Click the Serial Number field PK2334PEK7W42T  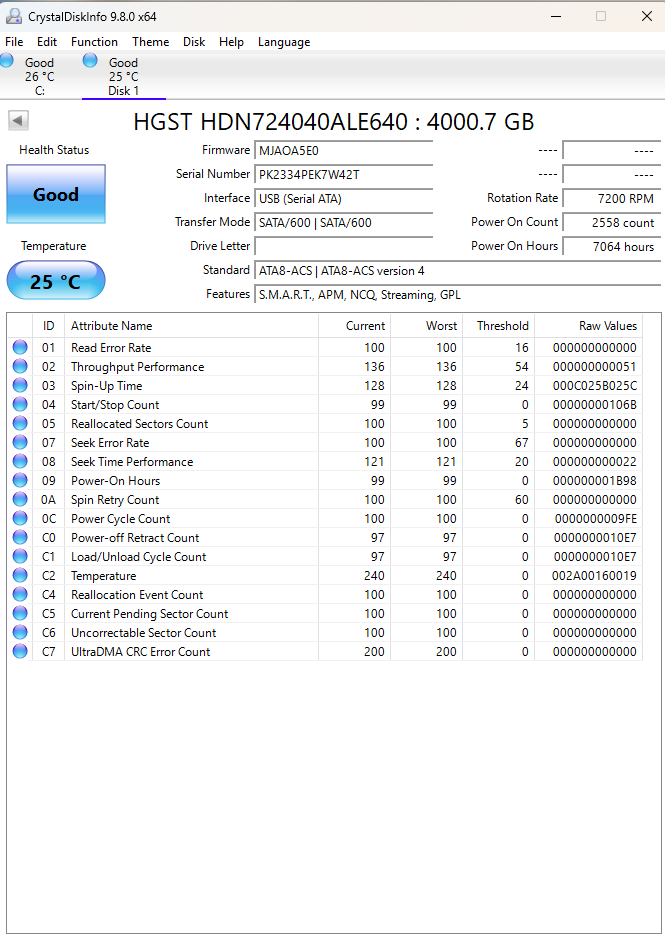pos(343,175)
